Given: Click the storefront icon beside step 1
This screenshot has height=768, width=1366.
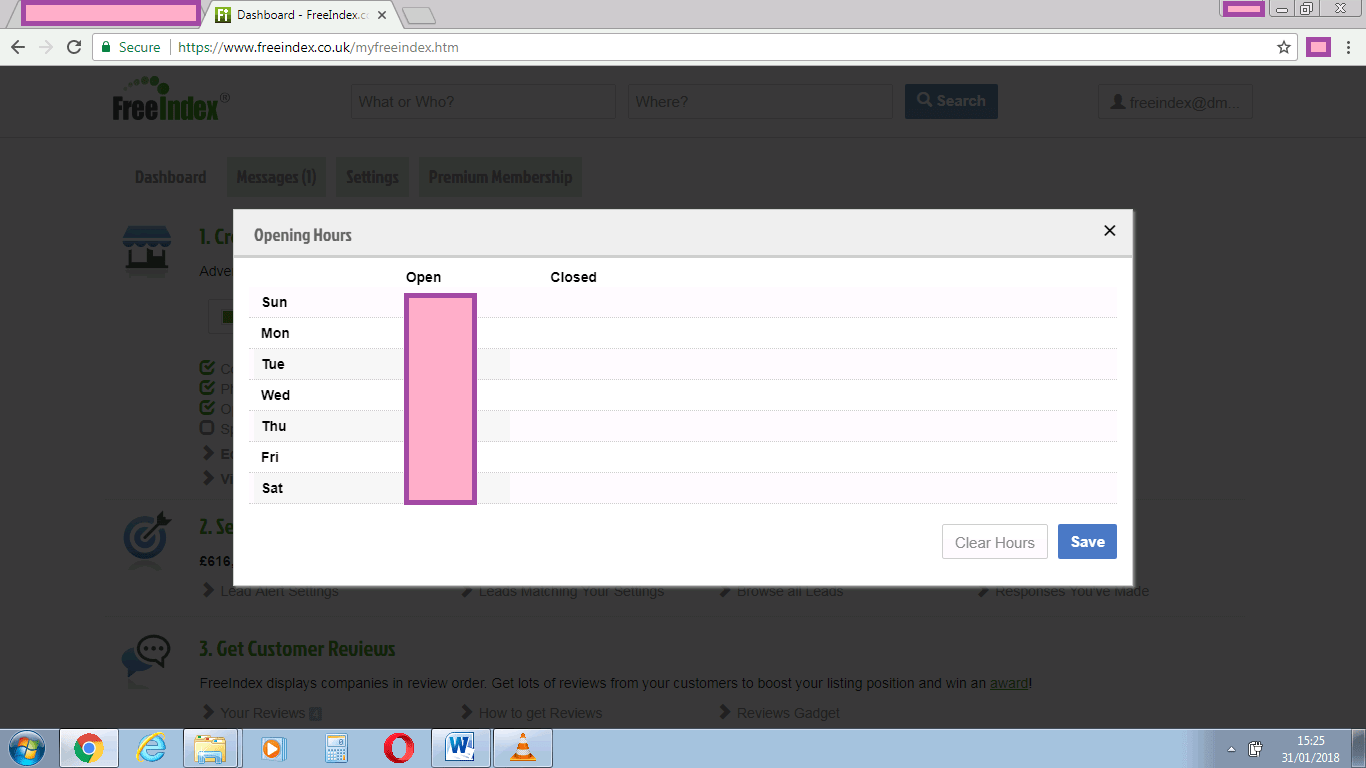Looking at the screenshot, I should [x=147, y=251].
